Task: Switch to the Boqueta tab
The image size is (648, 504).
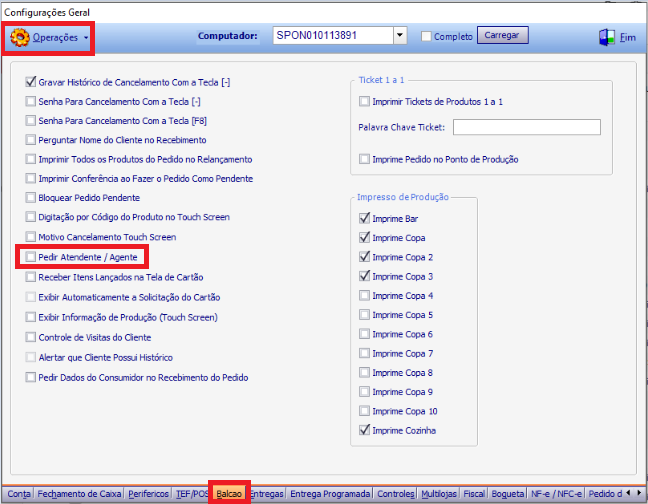Action: pyautogui.click(x=508, y=494)
